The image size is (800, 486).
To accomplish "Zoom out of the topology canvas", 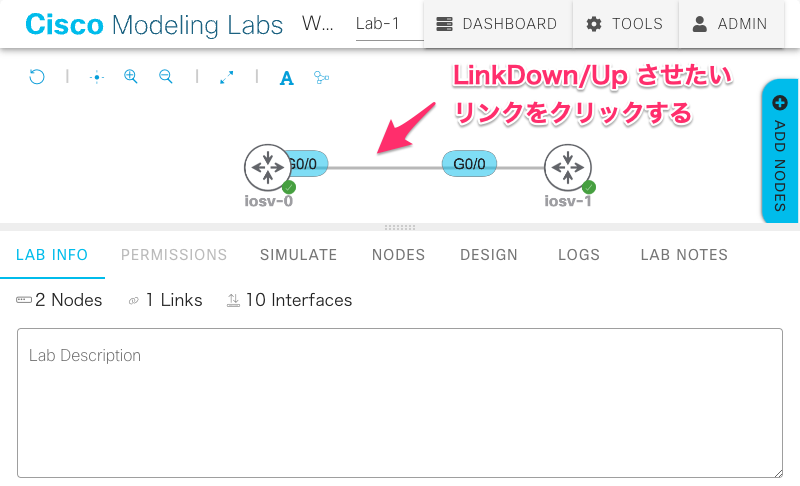I will click(x=166, y=77).
